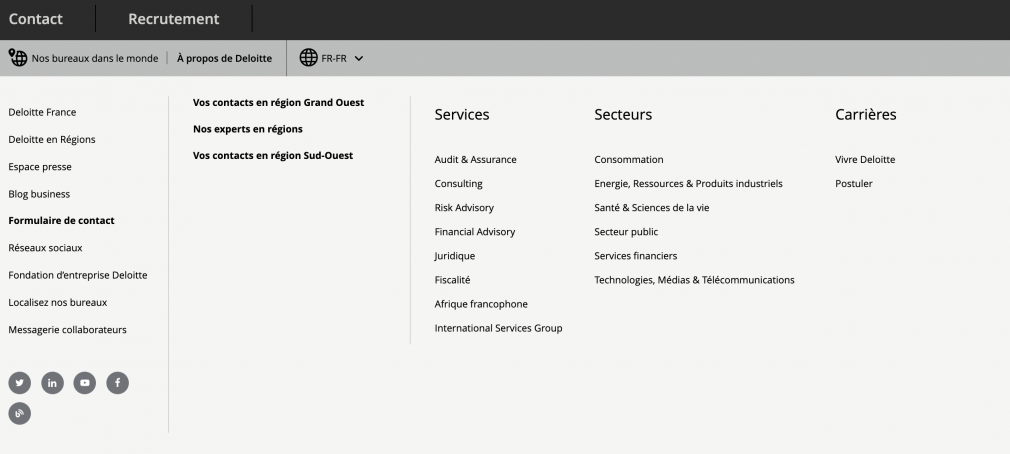The height and width of the screenshot is (454, 1010).
Task: Open Vivre Deloitte
Action: 865,160
